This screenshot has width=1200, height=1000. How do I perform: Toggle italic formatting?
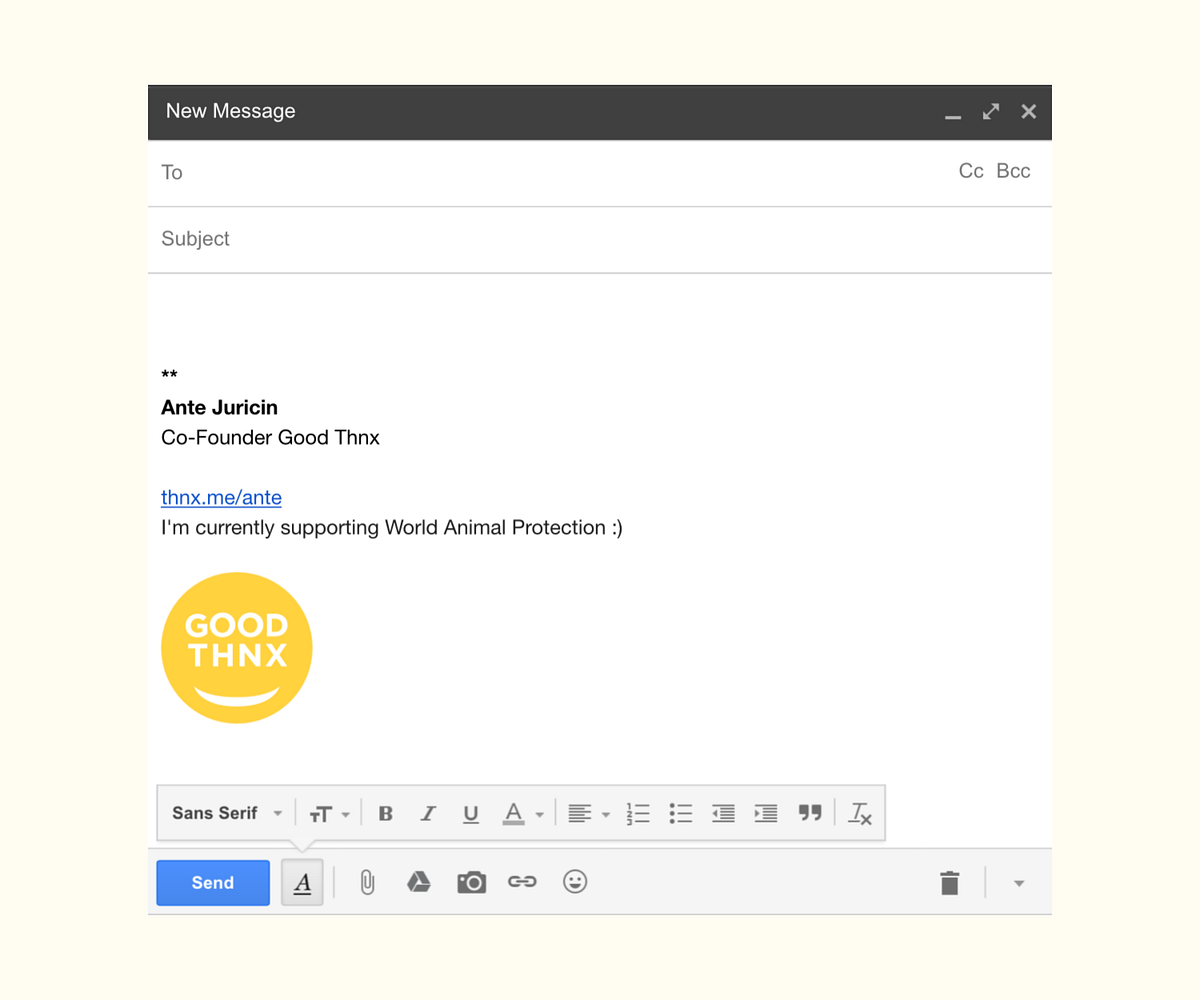point(428,813)
